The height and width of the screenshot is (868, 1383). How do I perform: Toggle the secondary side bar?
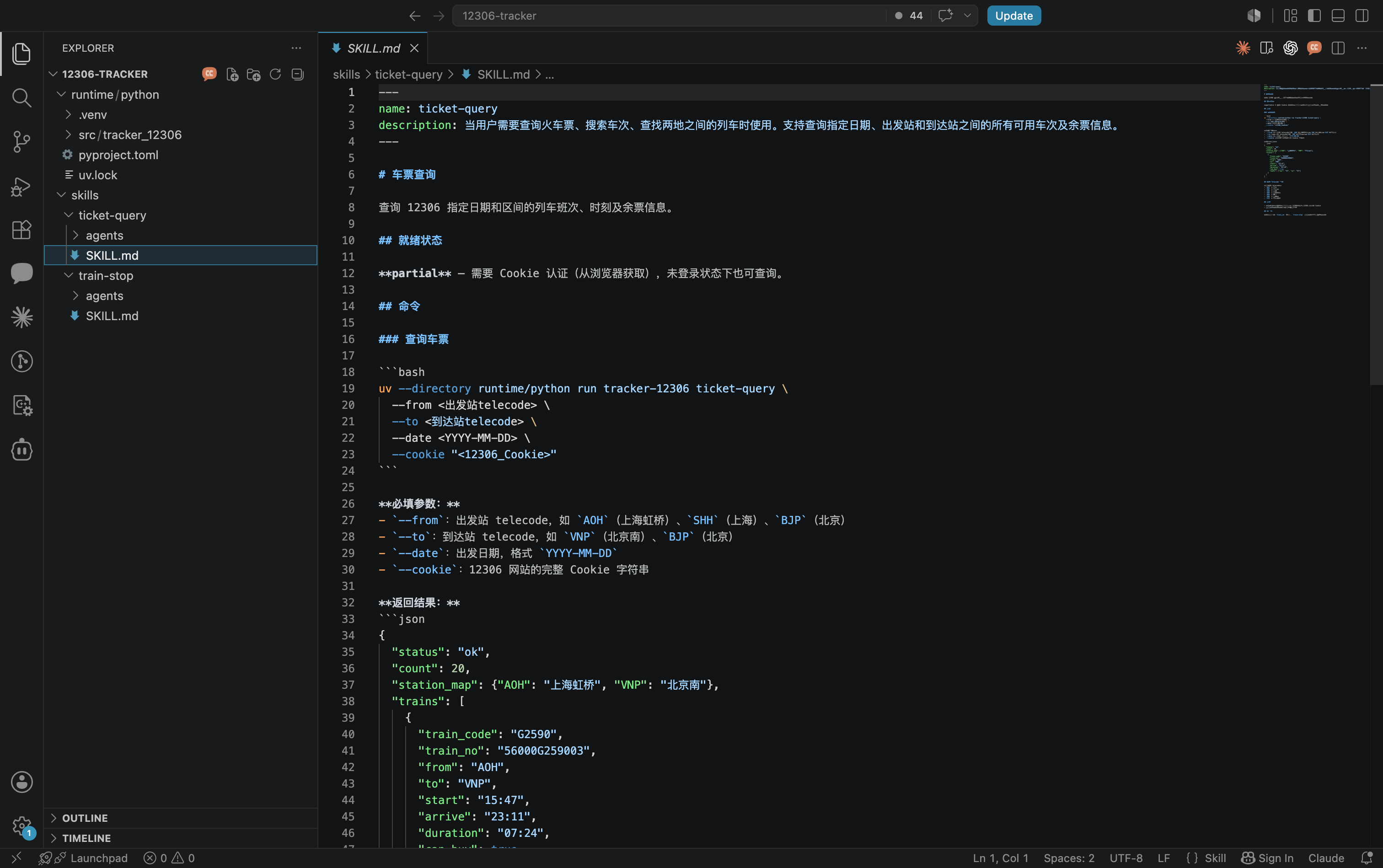1362,16
